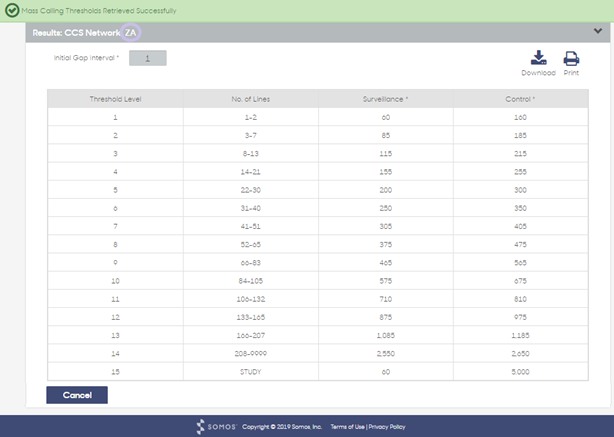
Task: Click the No. of Lines column header
Action: coord(251,99)
